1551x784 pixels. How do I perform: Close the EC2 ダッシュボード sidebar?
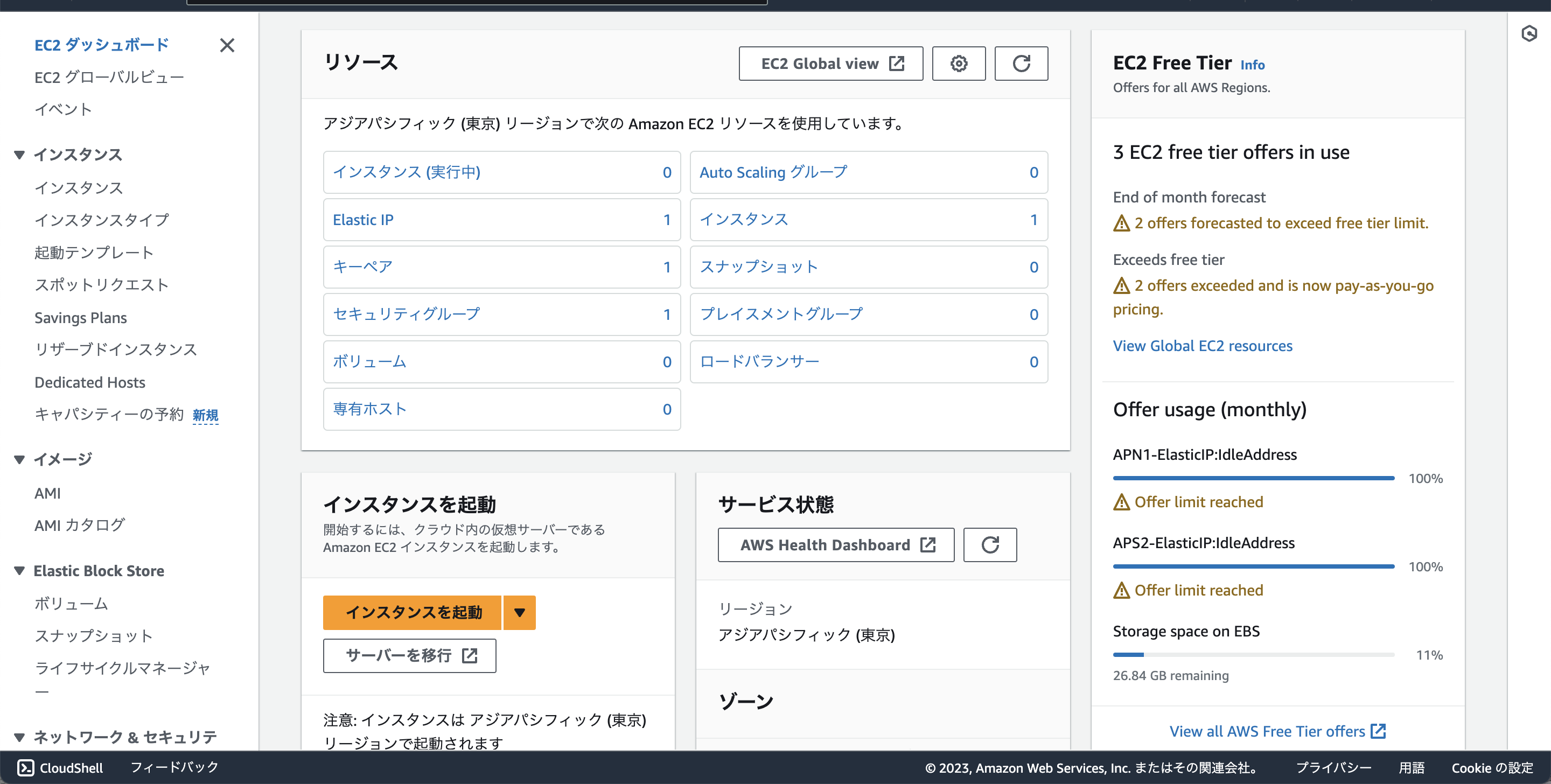tap(227, 45)
